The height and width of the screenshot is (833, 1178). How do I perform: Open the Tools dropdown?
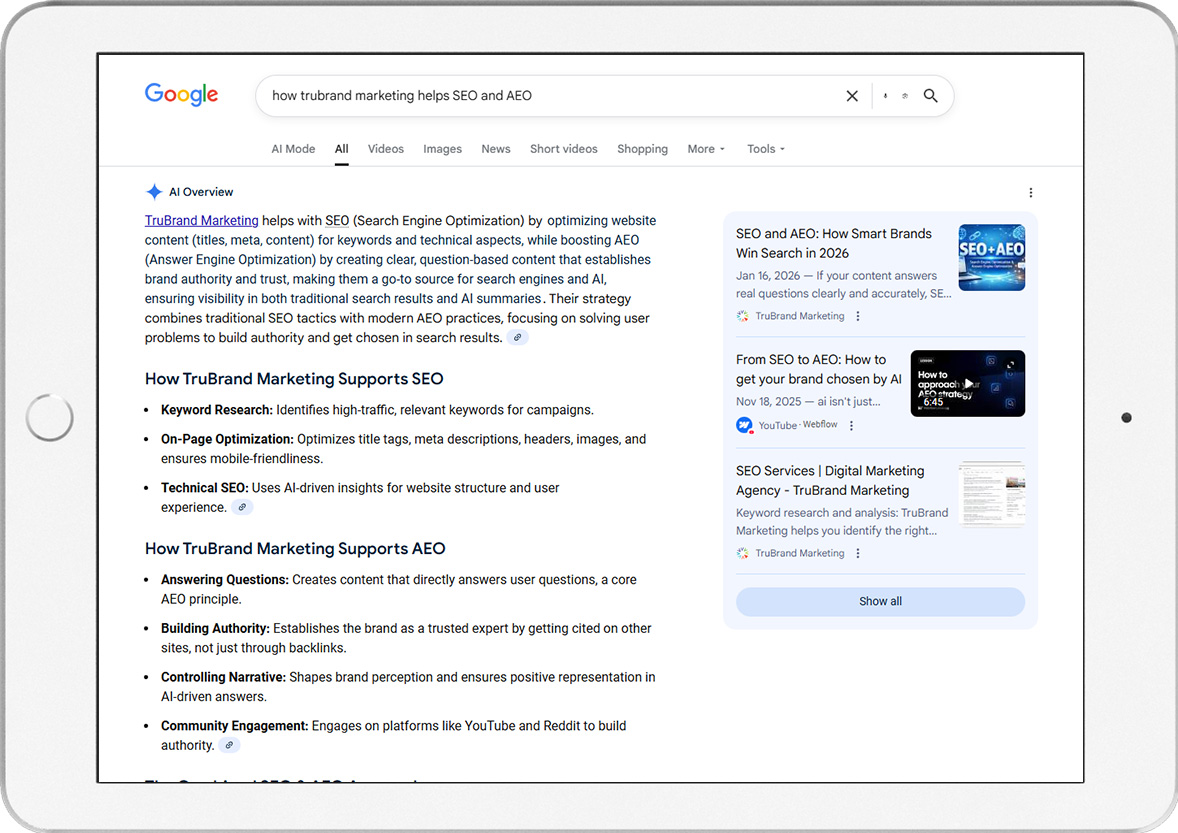(x=765, y=148)
